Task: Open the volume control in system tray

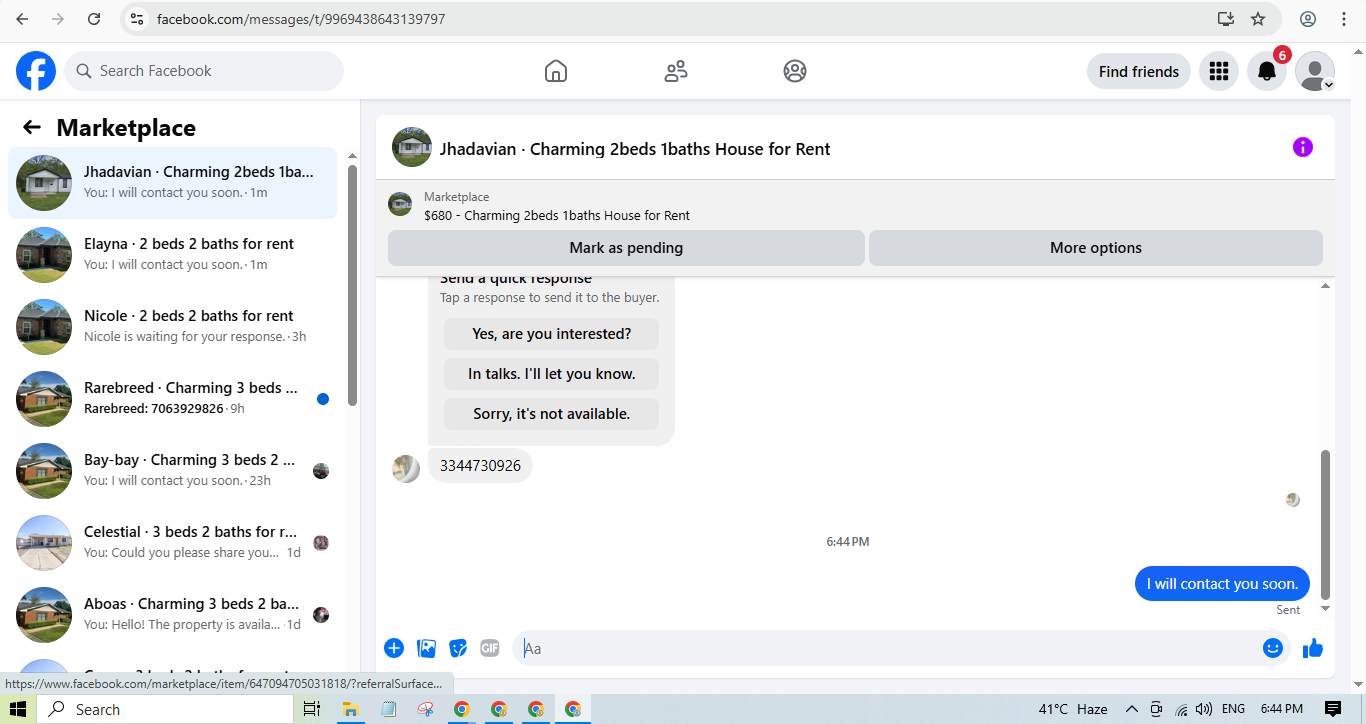Action: point(1204,709)
